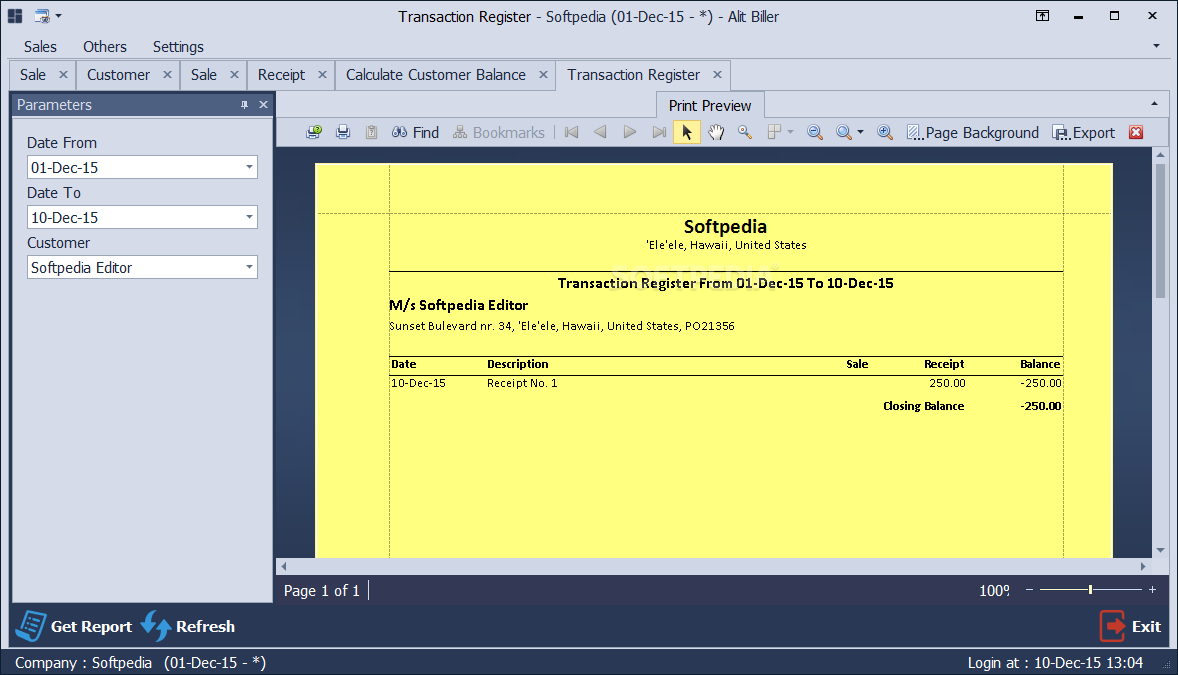The image size is (1178, 675).
Task: Open the Sales menu
Action: point(40,47)
